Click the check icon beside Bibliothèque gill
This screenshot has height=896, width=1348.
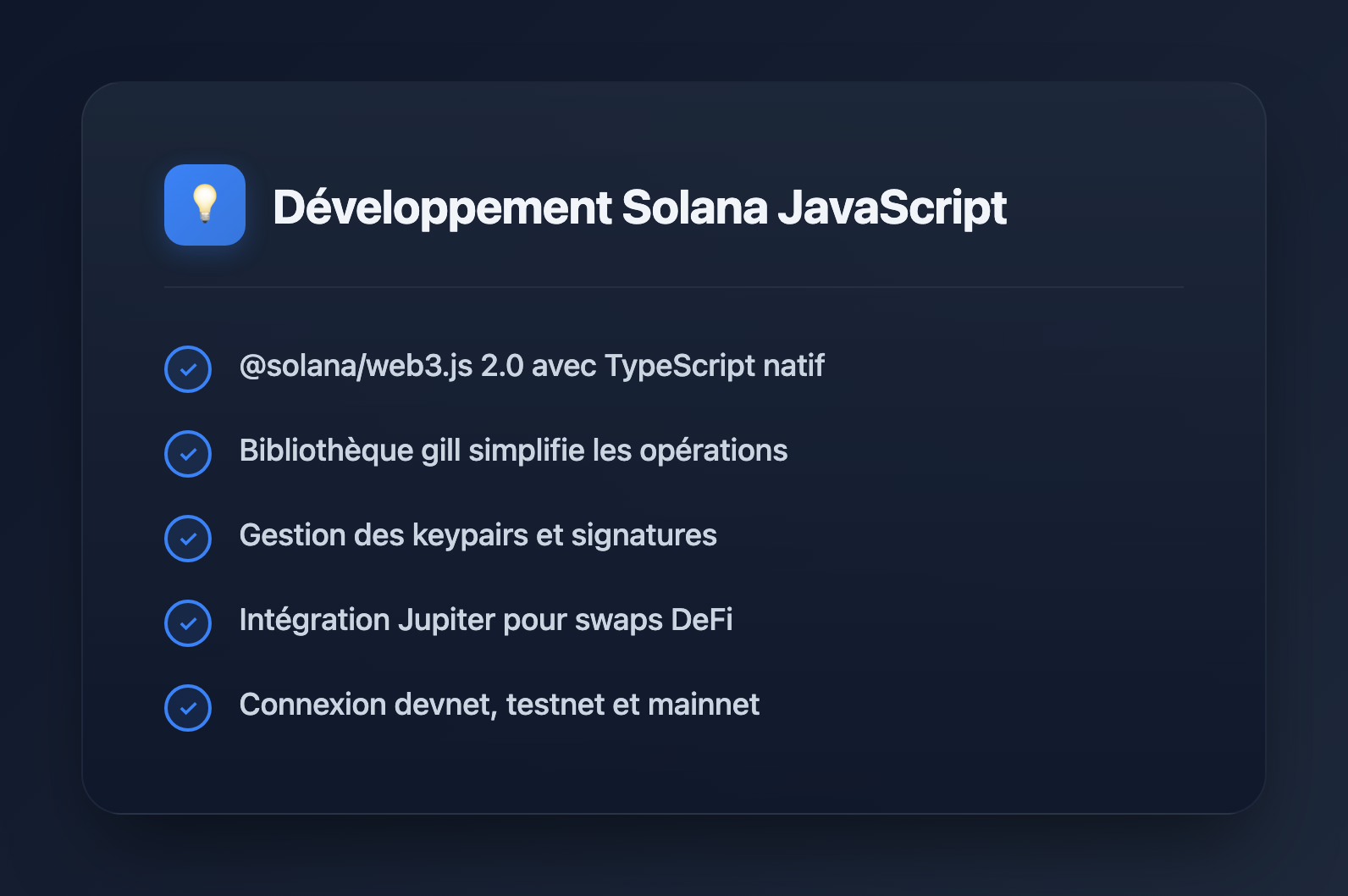click(188, 454)
